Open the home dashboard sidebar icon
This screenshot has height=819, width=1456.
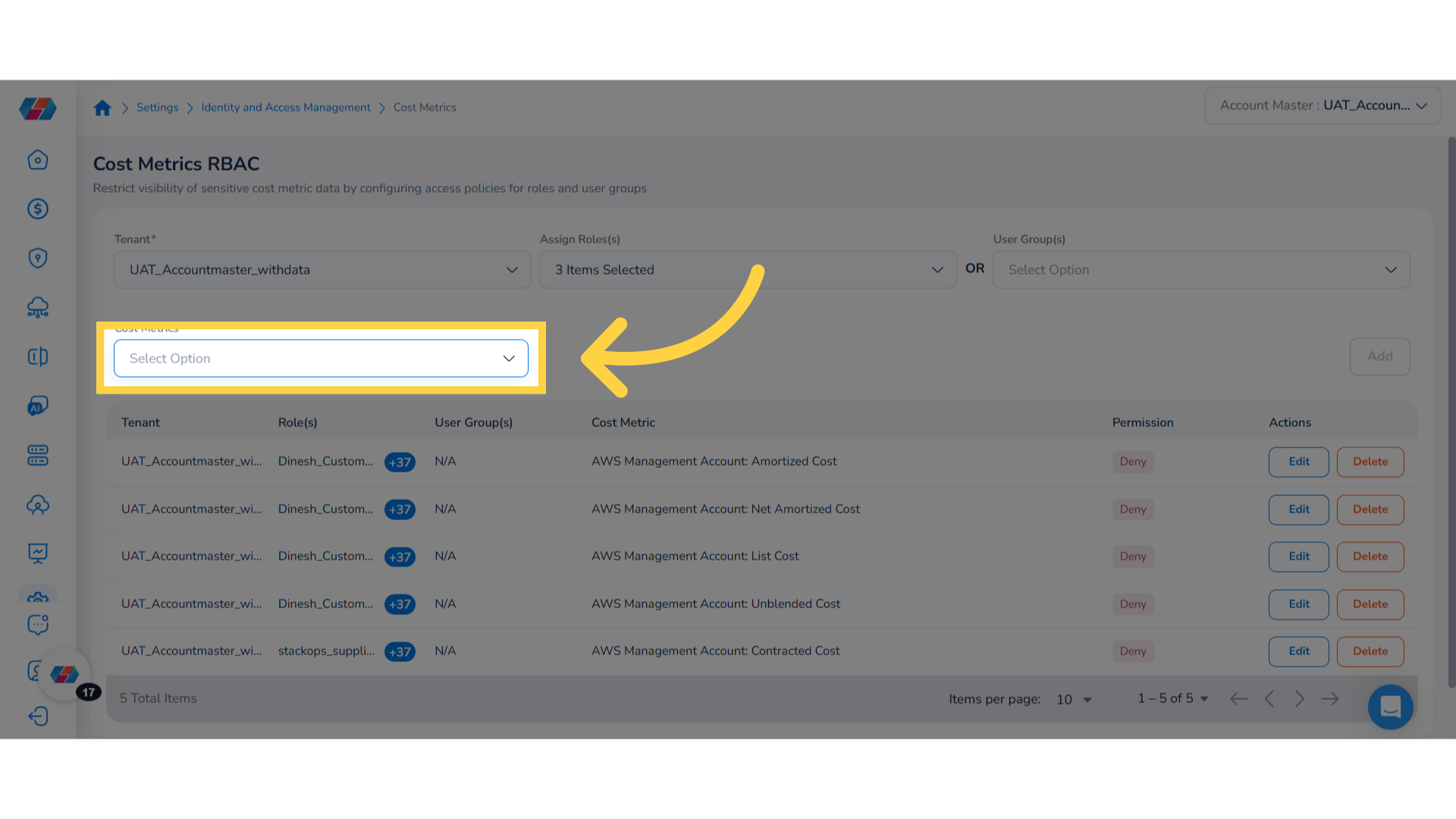(x=38, y=160)
